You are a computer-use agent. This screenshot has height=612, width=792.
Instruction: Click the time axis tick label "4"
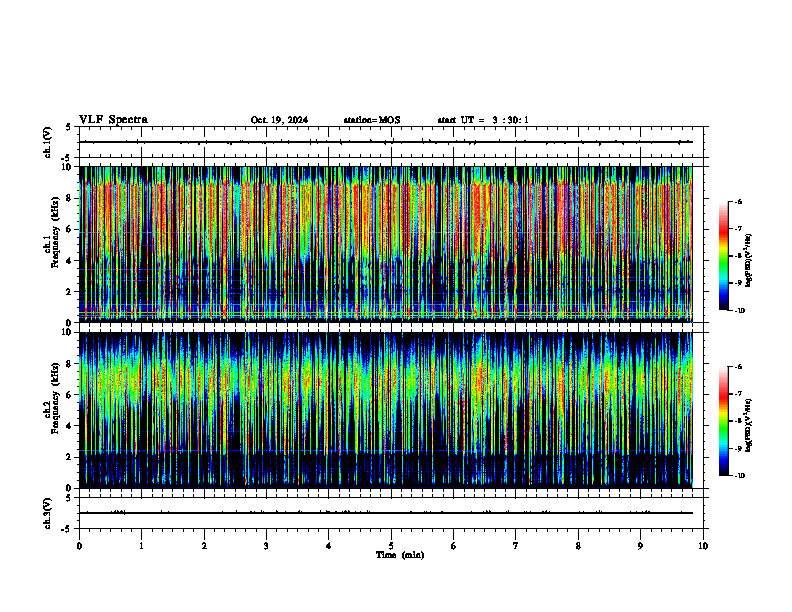pos(329,546)
